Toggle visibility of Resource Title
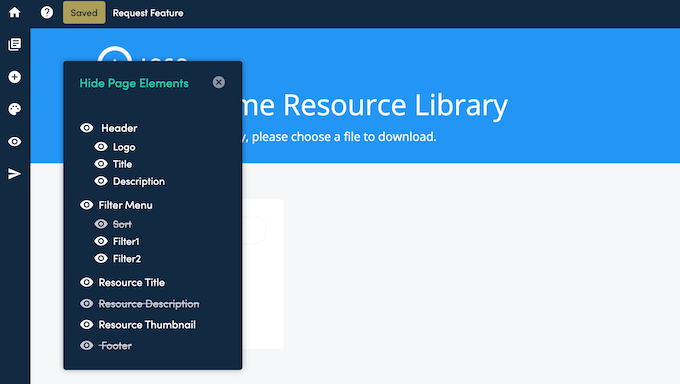 click(87, 282)
